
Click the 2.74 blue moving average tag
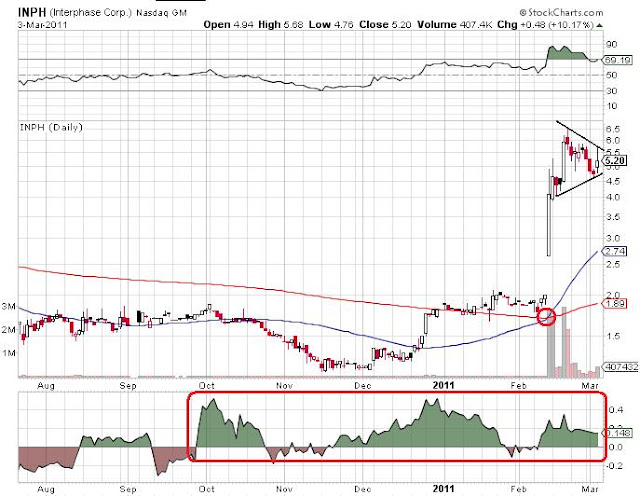[615, 251]
